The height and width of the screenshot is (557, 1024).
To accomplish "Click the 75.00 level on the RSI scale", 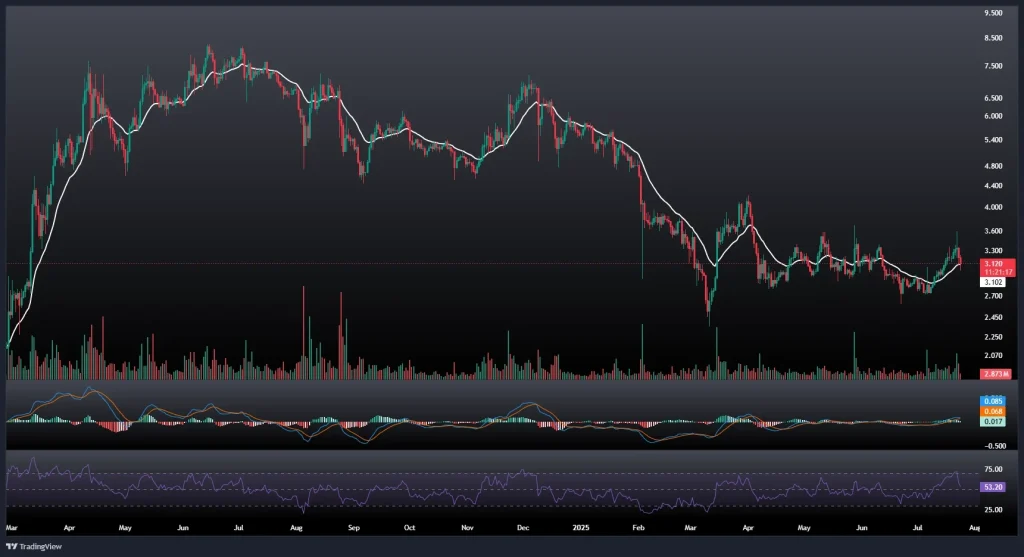I will 994,469.
